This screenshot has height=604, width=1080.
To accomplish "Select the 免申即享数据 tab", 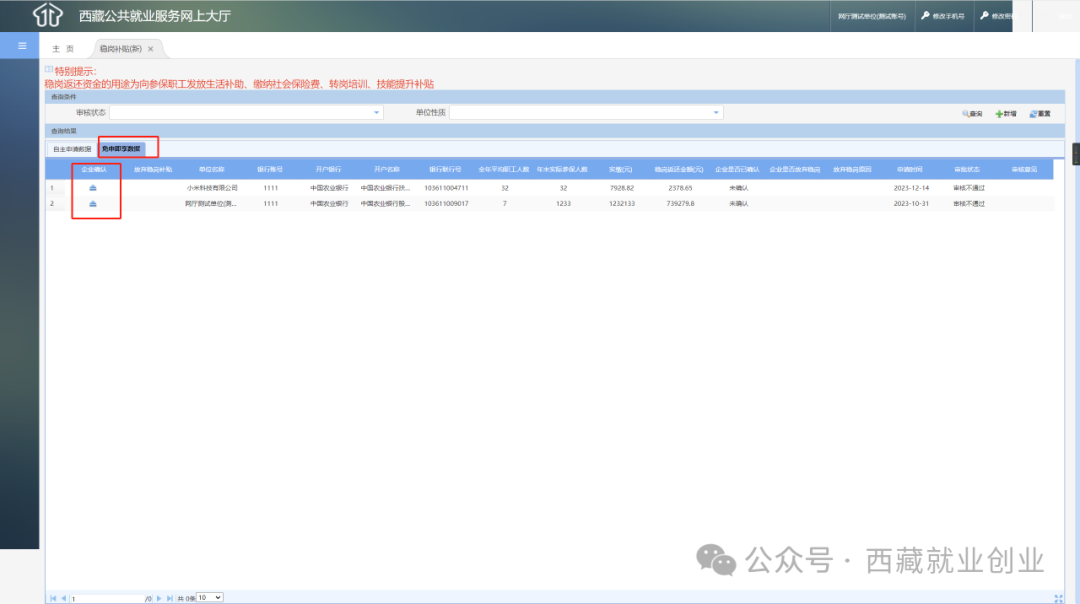I will click(x=121, y=149).
